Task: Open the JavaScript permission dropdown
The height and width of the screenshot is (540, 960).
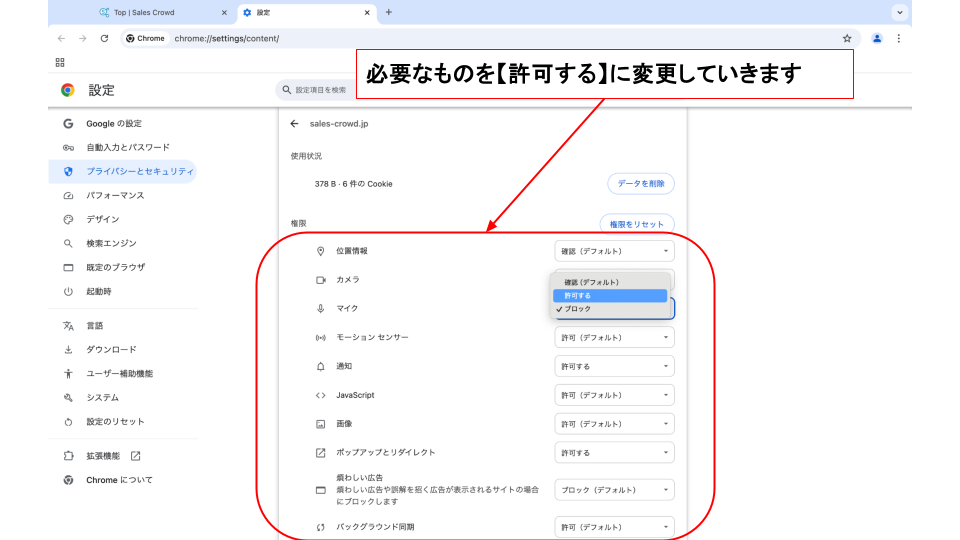Action: [614, 395]
